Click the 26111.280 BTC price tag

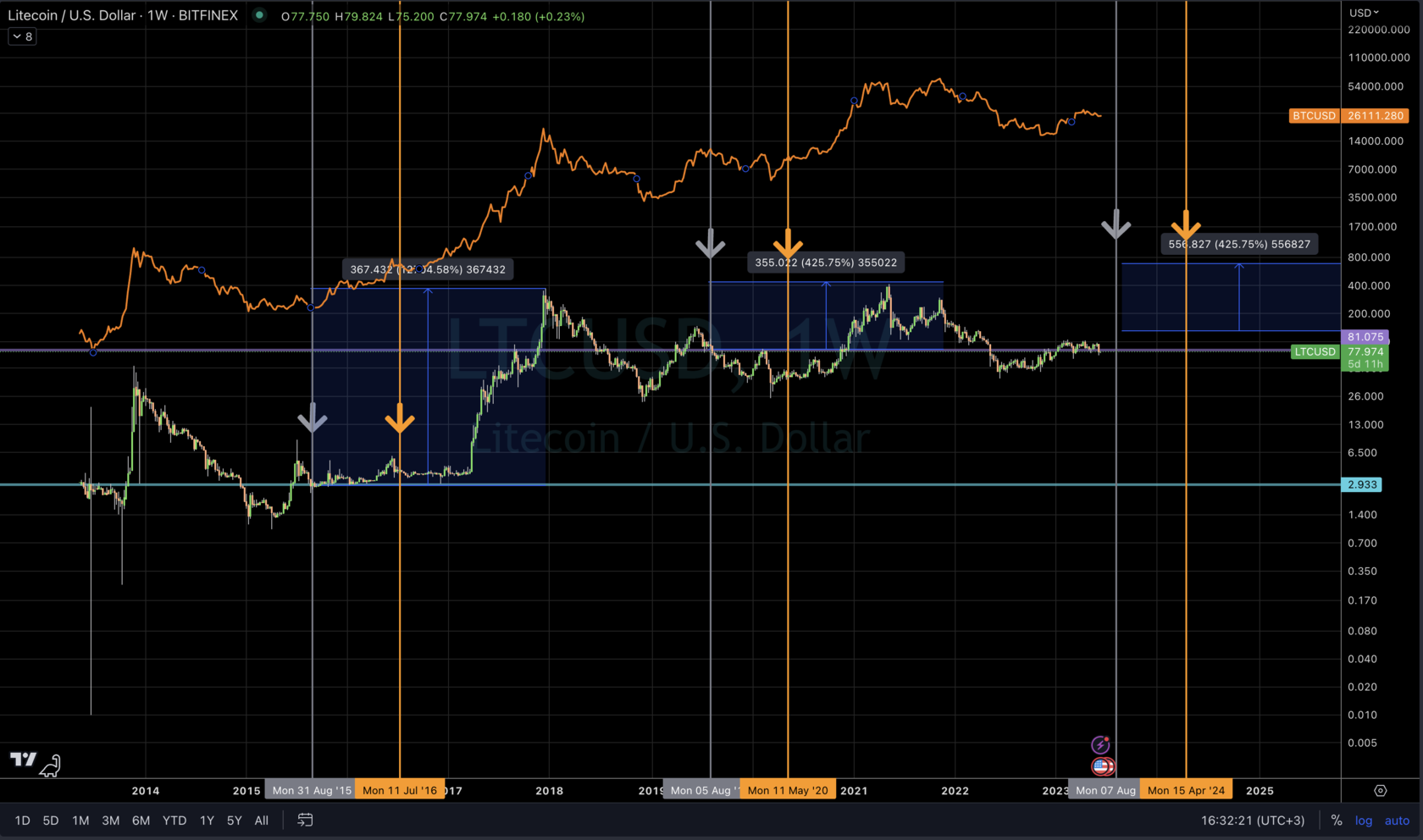[1376, 115]
